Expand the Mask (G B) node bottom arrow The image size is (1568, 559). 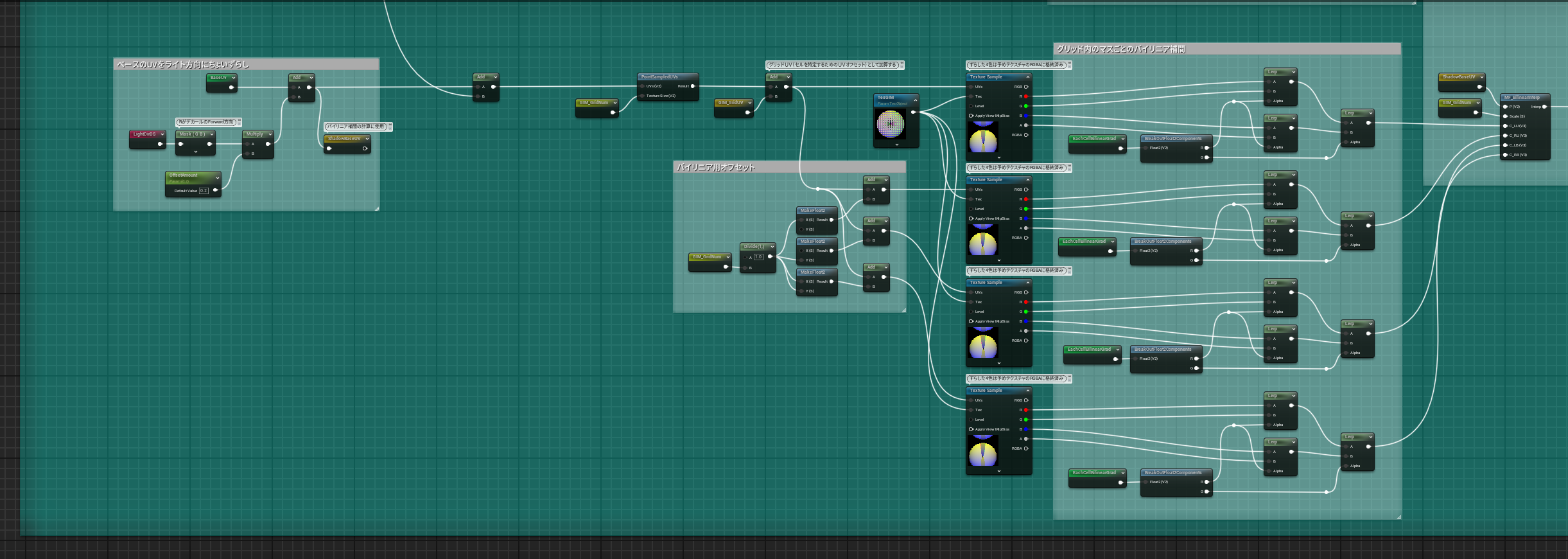(195, 152)
